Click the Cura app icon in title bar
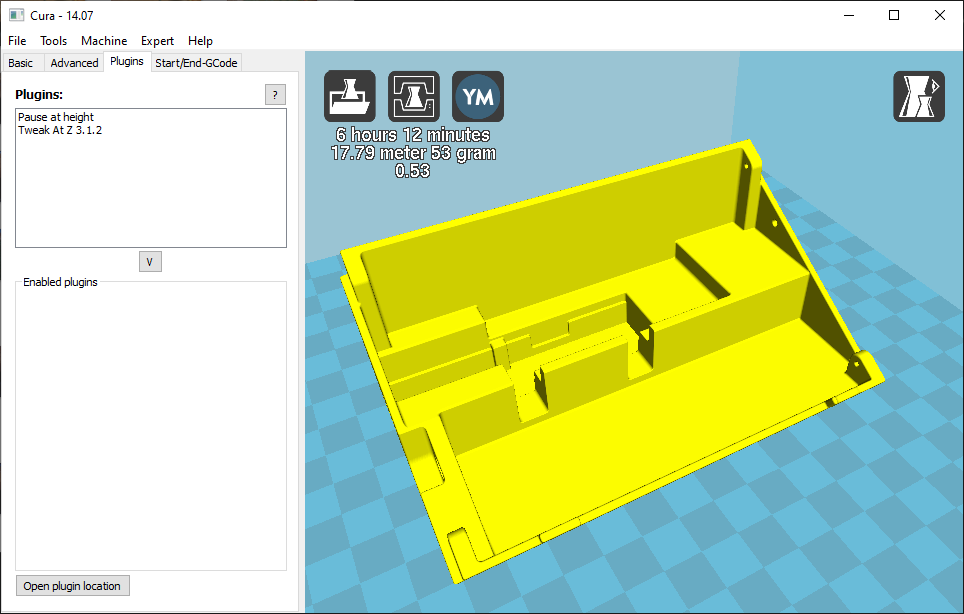Viewport: 964px width, 614px height. click(x=17, y=15)
